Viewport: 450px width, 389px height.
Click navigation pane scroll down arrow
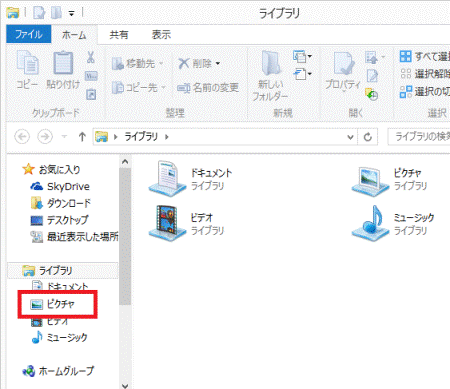[x=125, y=386]
